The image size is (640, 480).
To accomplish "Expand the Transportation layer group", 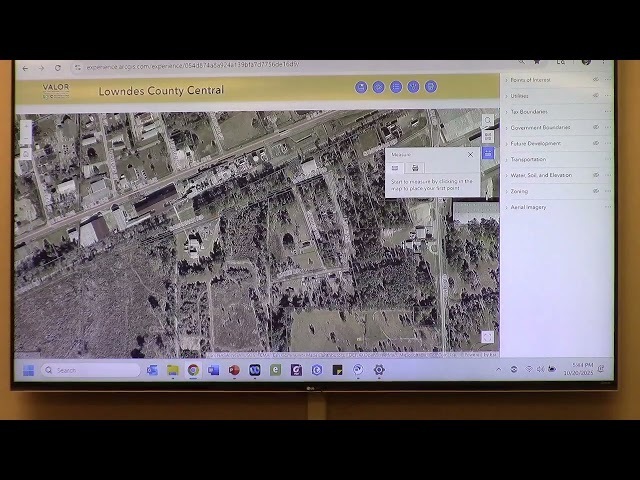I will point(506,159).
